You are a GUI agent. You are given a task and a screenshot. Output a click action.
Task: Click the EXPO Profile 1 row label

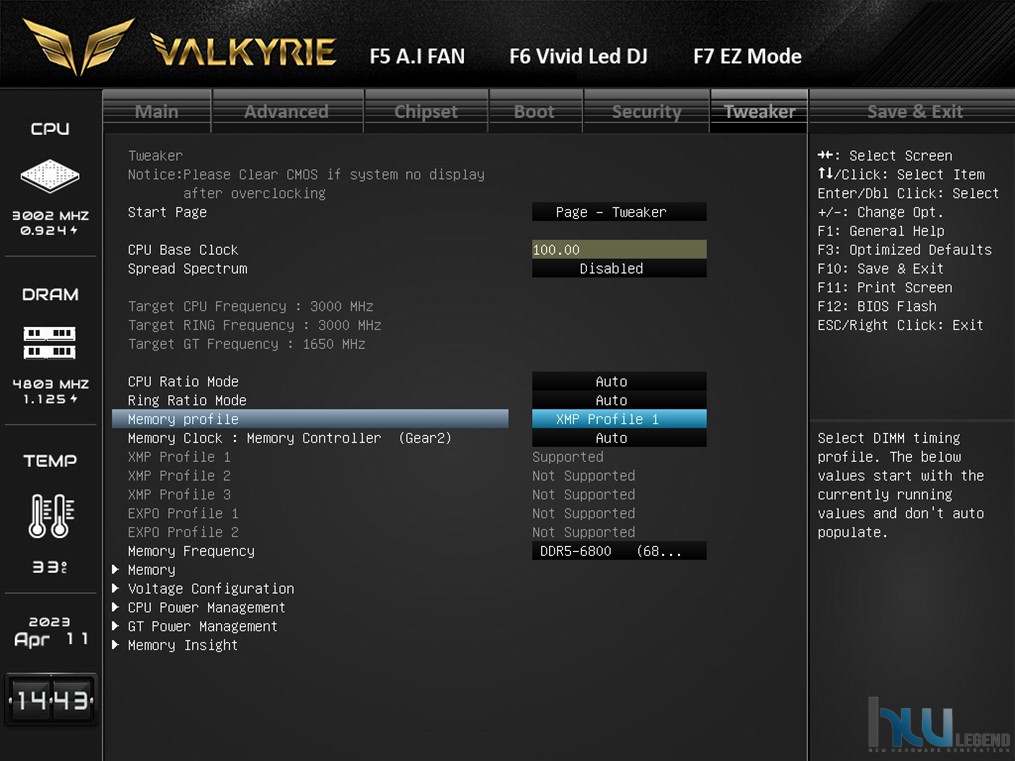click(183, 513)
